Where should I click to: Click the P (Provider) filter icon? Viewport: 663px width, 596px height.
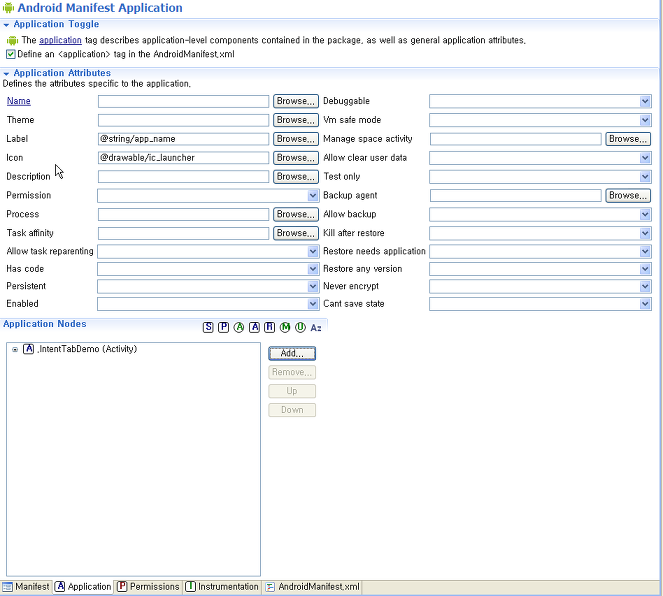pos(223,327)
